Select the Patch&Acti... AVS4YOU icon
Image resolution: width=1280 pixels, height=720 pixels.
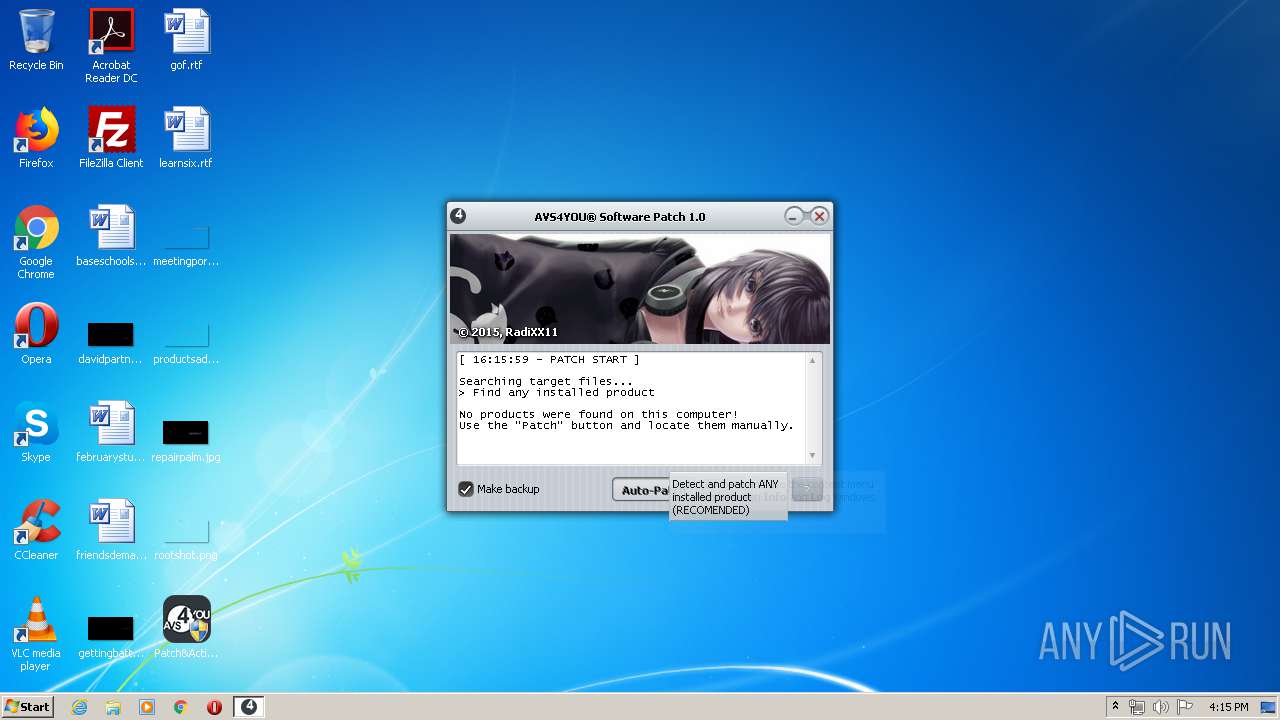pyautogui.click(x=186, y=628)
